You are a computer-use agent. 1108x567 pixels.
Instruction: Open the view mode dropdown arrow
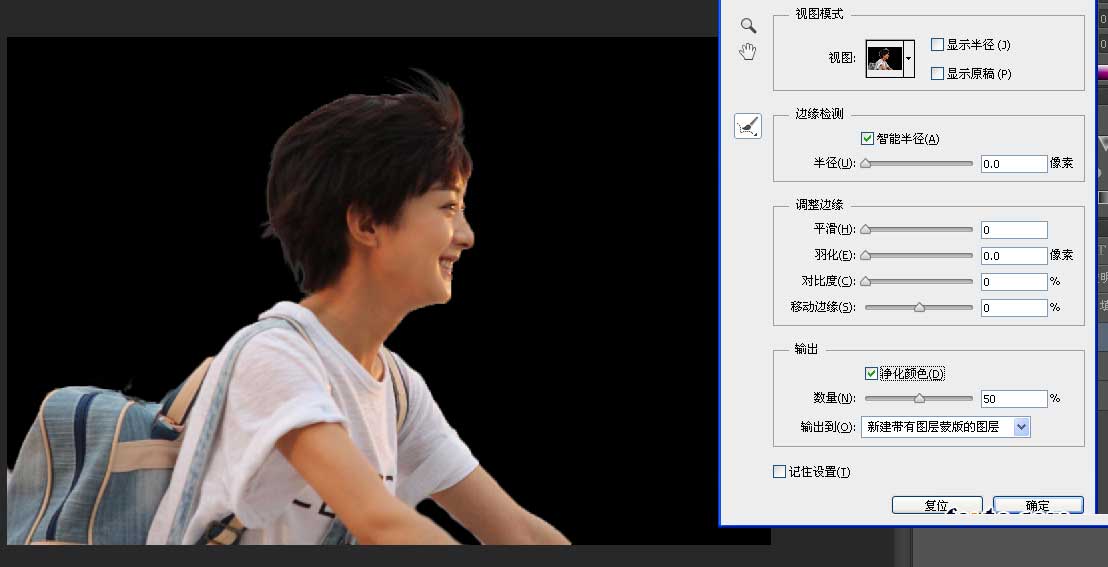tap(909, 59)
